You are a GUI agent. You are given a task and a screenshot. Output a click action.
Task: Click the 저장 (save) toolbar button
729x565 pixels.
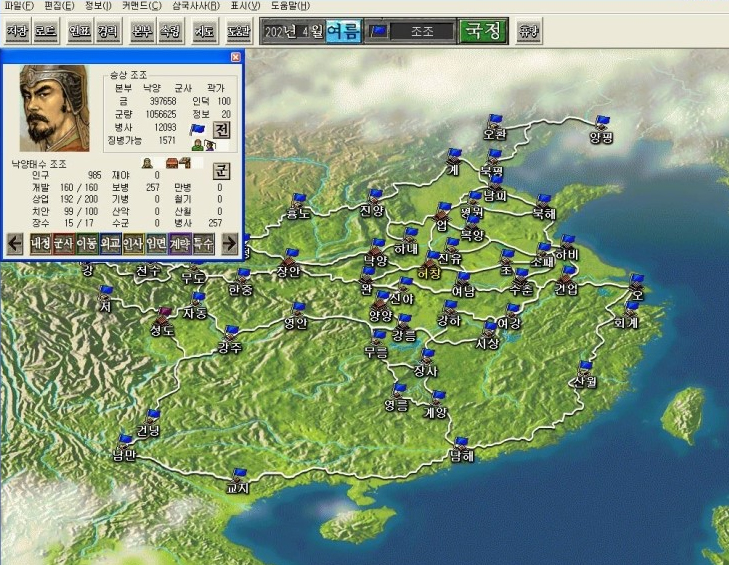[x=17, y=31]
